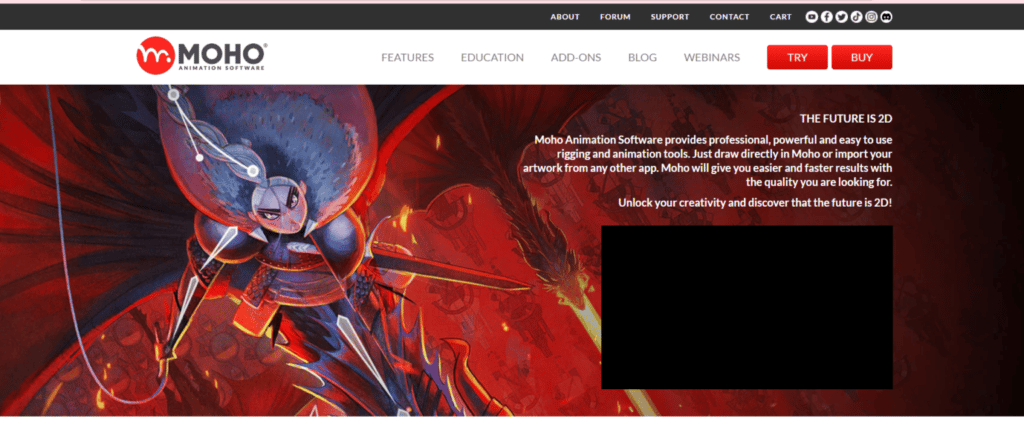Open the About link

point(565,17)
